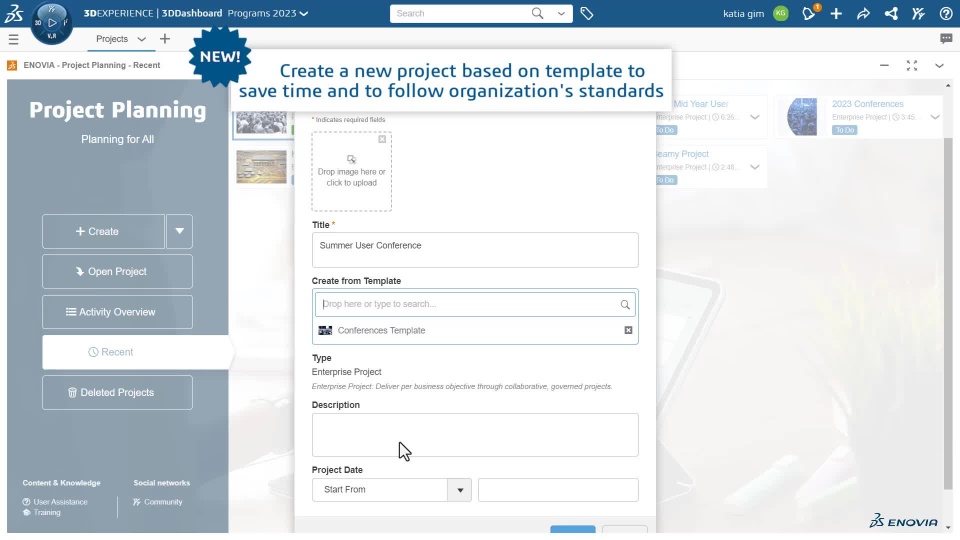
Task: Remove Conferences Template selection
Action: click(628, 330)
